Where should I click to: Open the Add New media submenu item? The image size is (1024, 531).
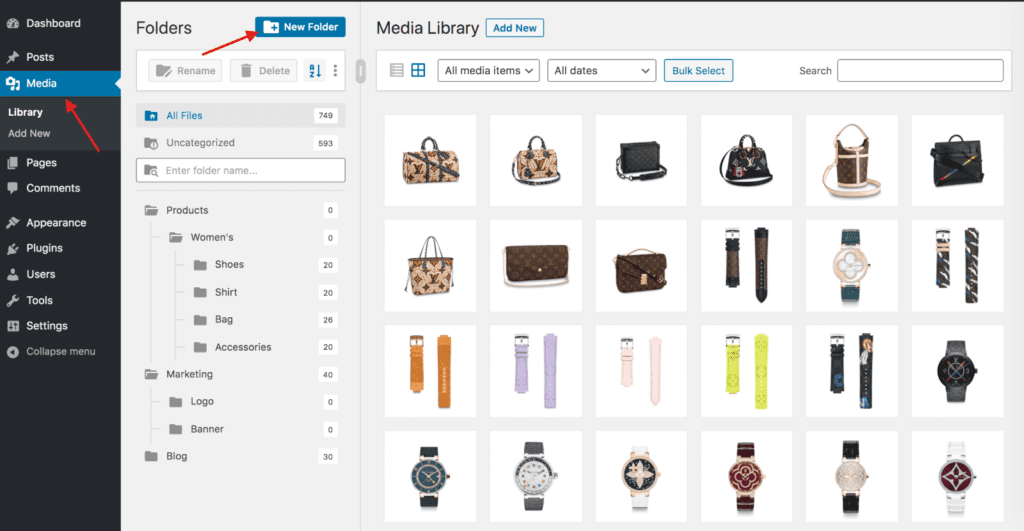click(x=29, y=133)
